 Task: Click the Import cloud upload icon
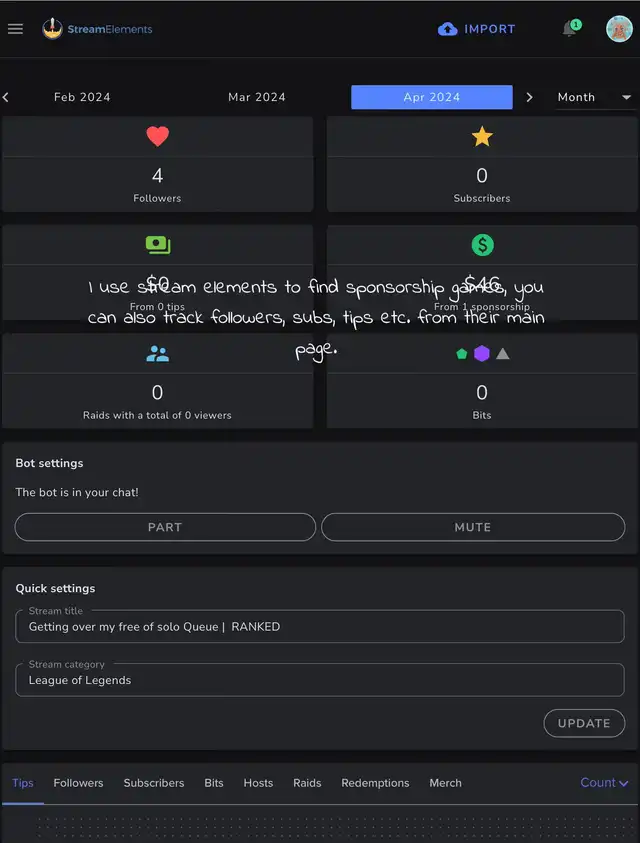[447, 29]
